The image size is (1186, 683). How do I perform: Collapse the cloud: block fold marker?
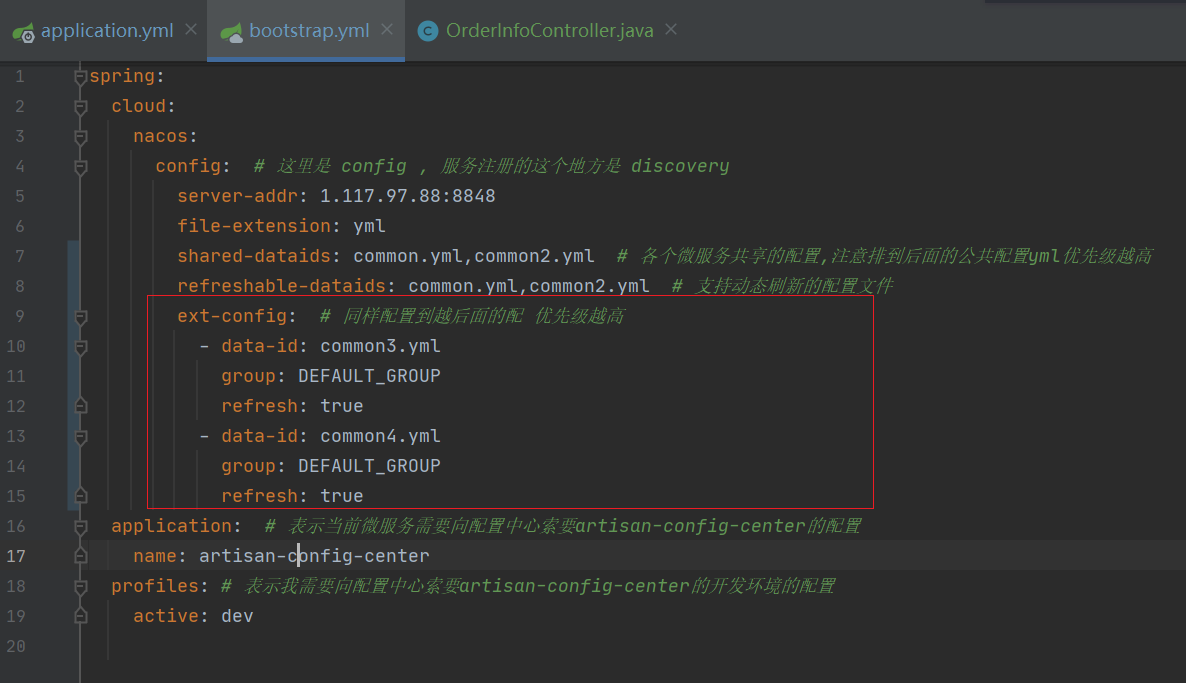tap(80, 107)
